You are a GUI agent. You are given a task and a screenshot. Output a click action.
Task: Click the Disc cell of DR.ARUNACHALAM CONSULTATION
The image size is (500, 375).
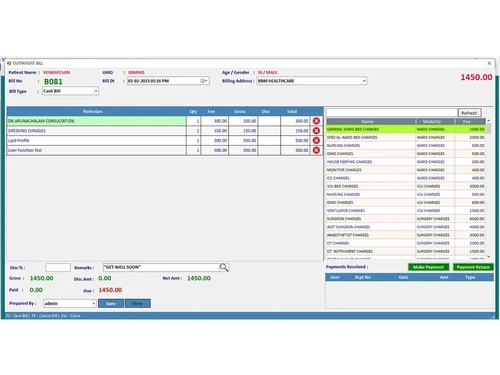[269, 121]
